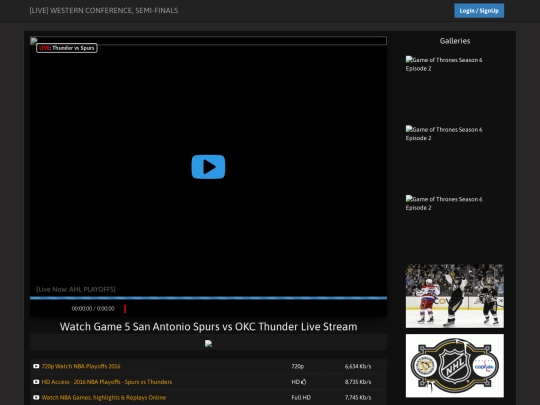Open the hockey players photo thumbnail
The width and height of the screenshot is (540, 405).
(x=455, y=296)
